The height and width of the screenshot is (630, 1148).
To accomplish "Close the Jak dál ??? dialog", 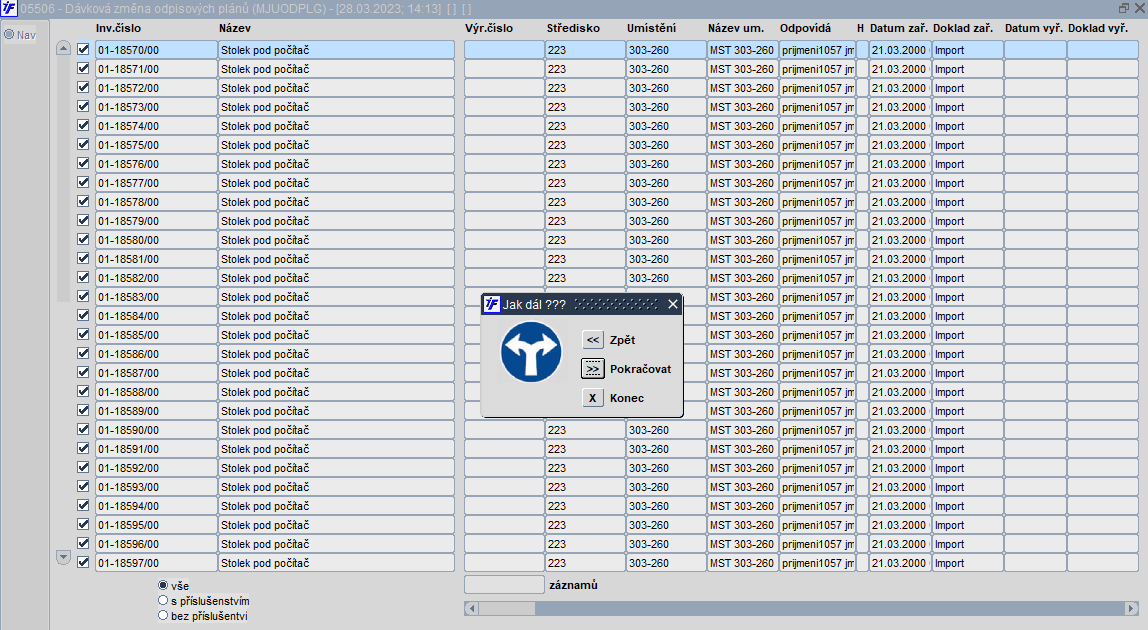I will point(673,304).
